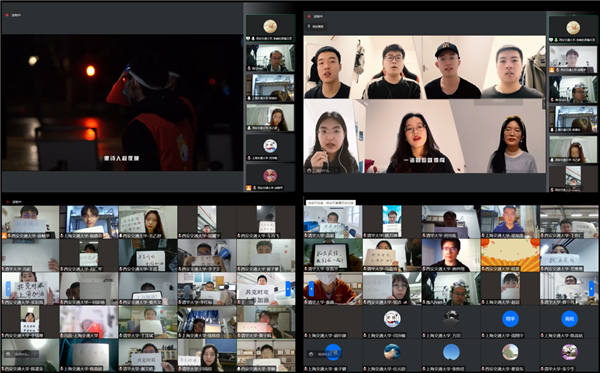This screenshot has width=600, height=373.
Task: Toggle the muted mic on the 西安交通大学-王若仁 tile
Action: pos(542,236)
